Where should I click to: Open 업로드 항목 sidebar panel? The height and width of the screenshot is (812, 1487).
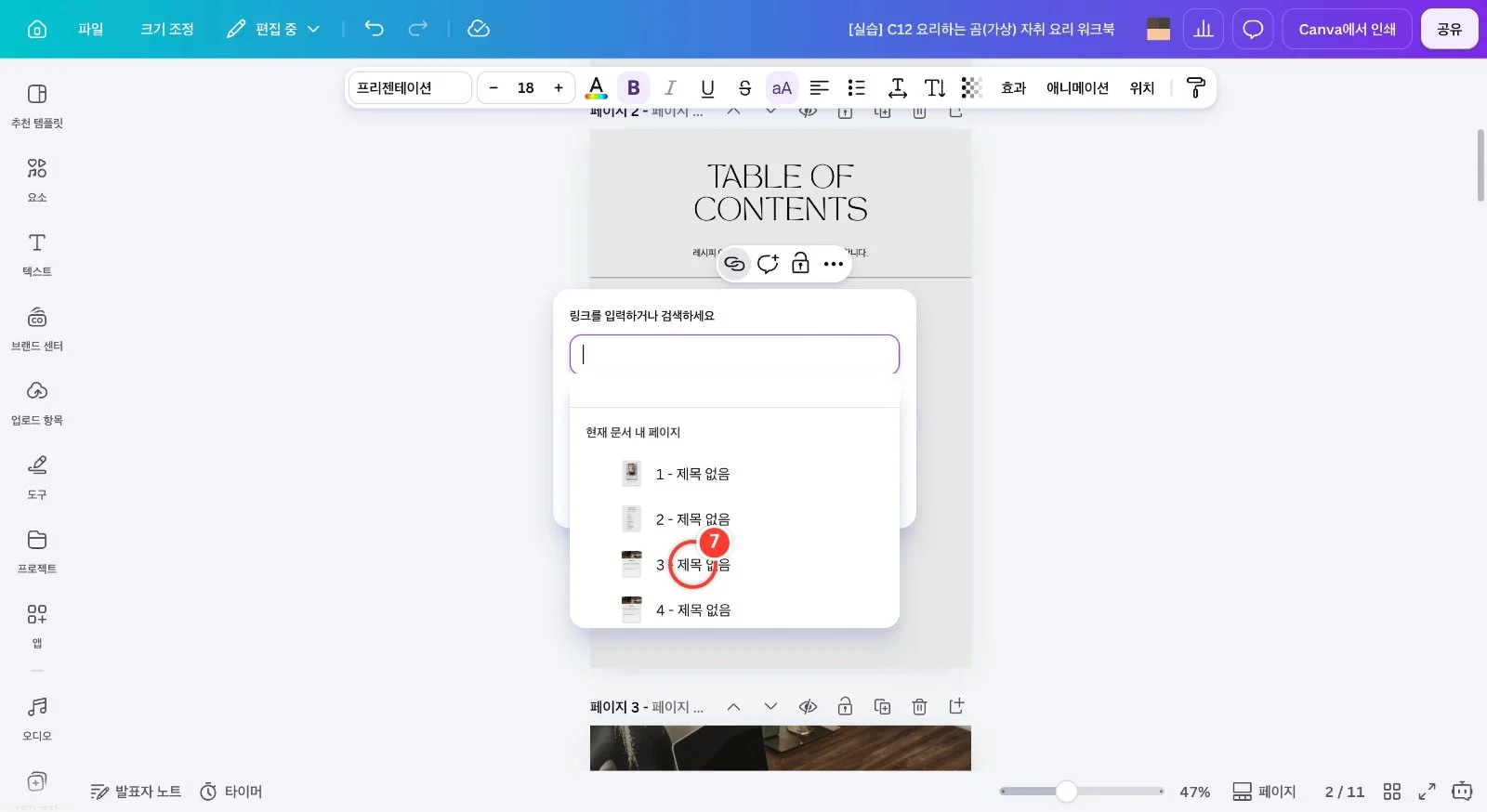(37, 402)
